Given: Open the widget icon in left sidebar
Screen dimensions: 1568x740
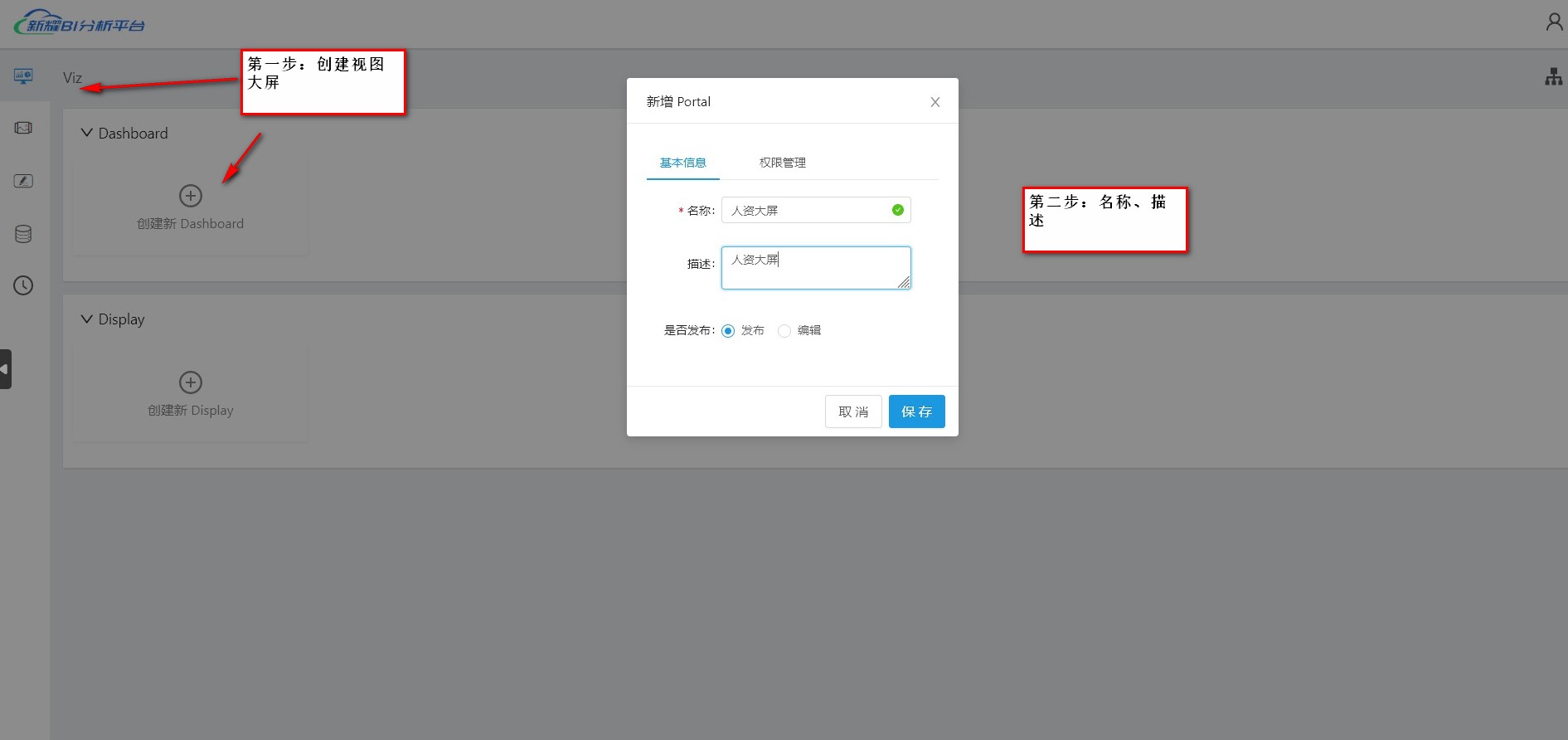Looking at the screenshot, I should click(x=23, y=128).
